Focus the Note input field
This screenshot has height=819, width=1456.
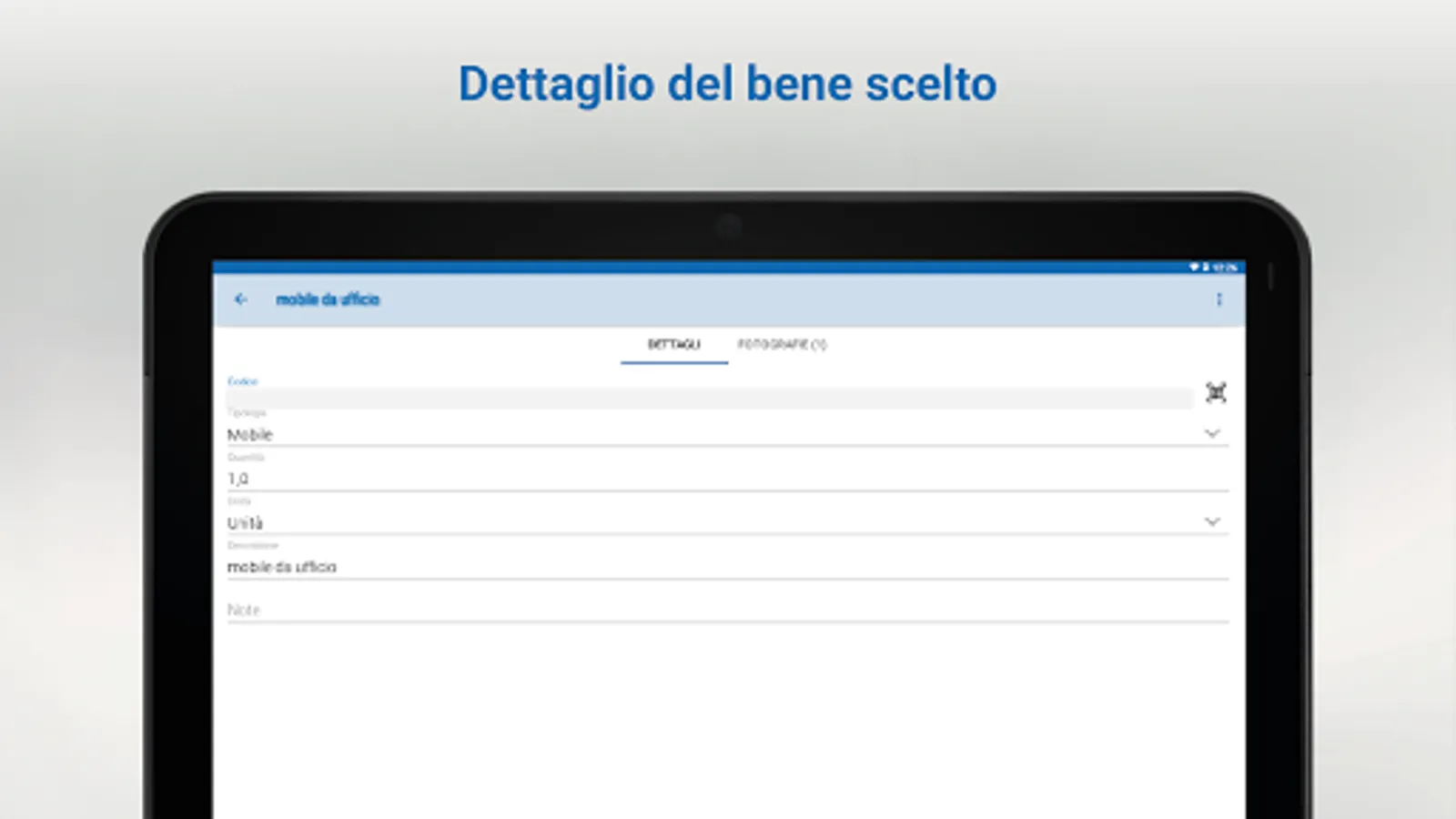pyautogui.click(x=727, y=610)
